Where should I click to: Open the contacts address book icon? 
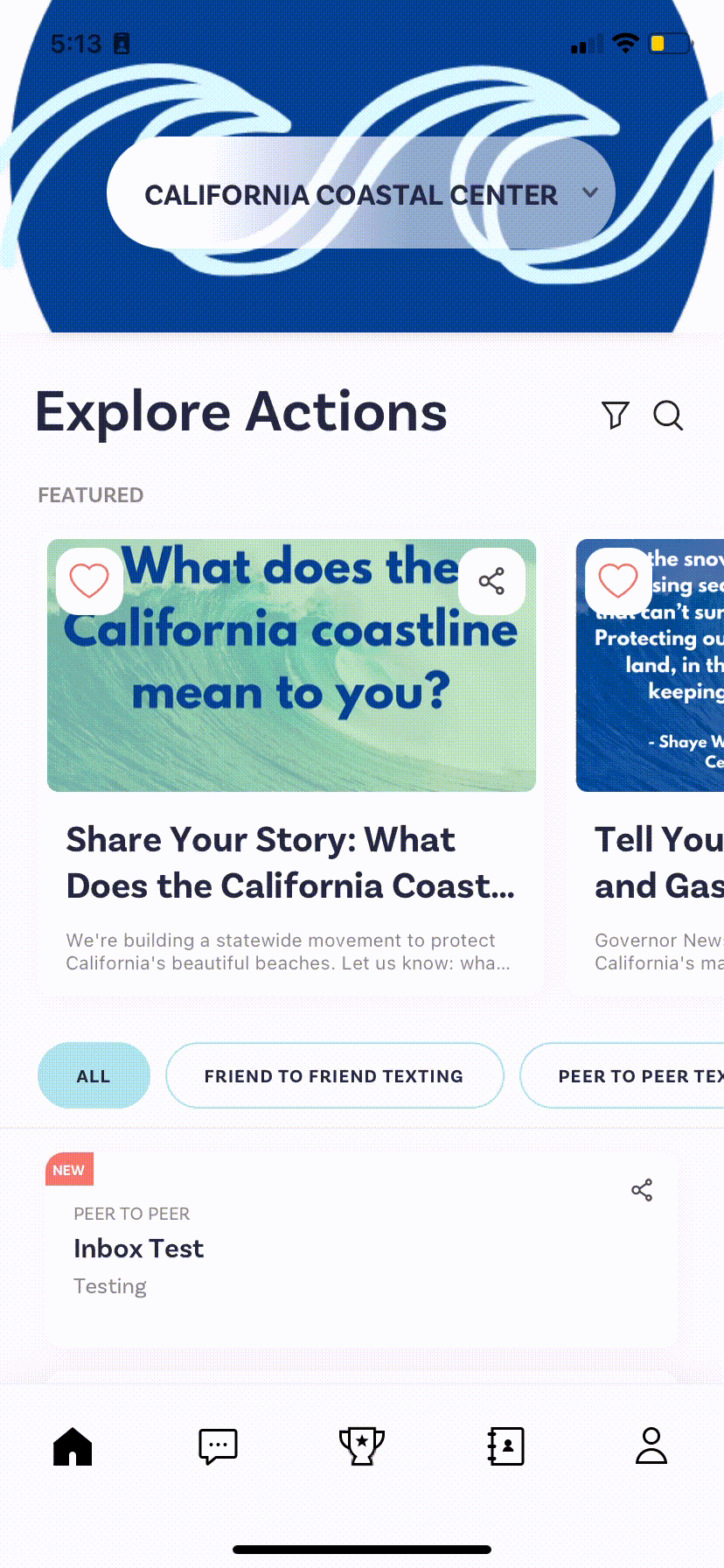pos(506,1446)
